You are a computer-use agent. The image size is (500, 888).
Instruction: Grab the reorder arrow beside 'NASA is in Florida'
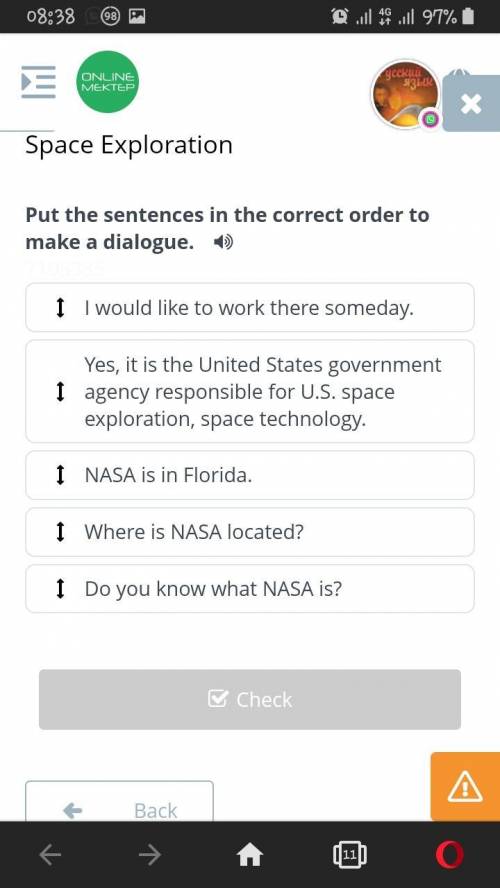pyautogui.click(x=59, y=475)
